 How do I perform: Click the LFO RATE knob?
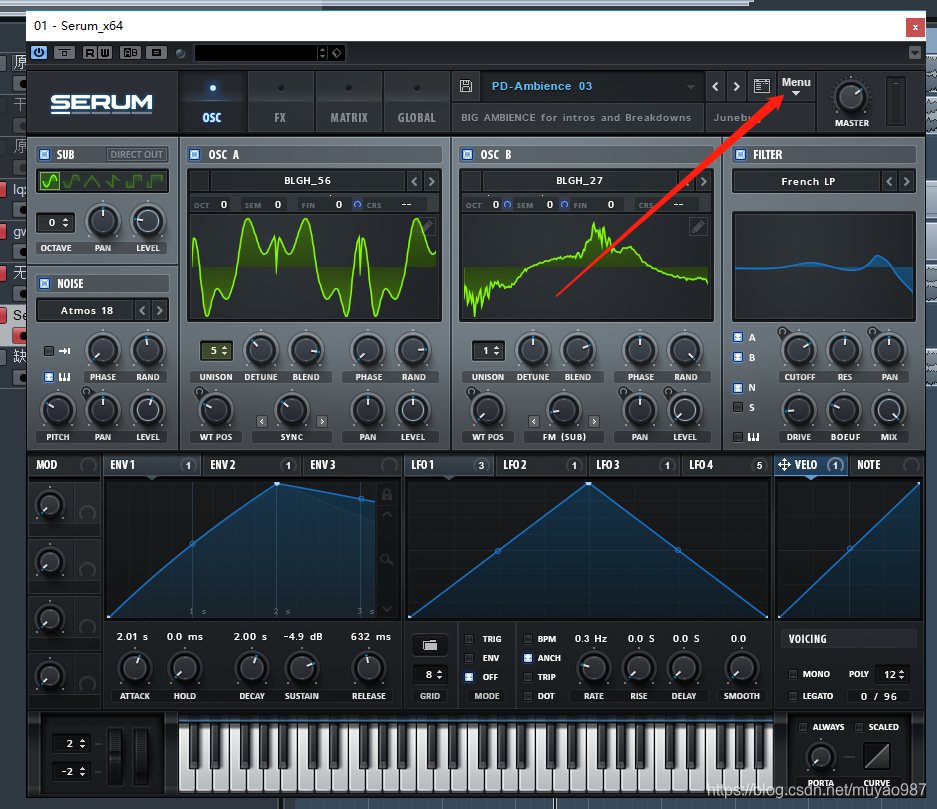pyautogui.click(x=593, y=668)
